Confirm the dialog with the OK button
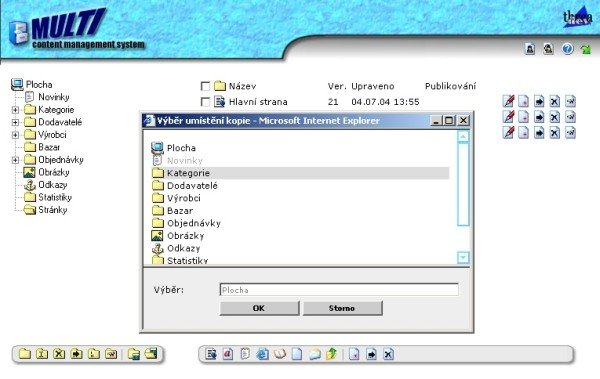The width and height of the screenshot is (600, 379). pos(259,308)
